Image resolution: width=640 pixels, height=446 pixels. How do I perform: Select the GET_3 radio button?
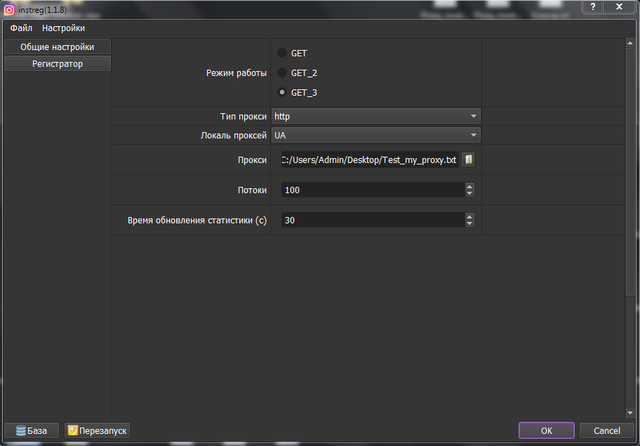point(282,93)
